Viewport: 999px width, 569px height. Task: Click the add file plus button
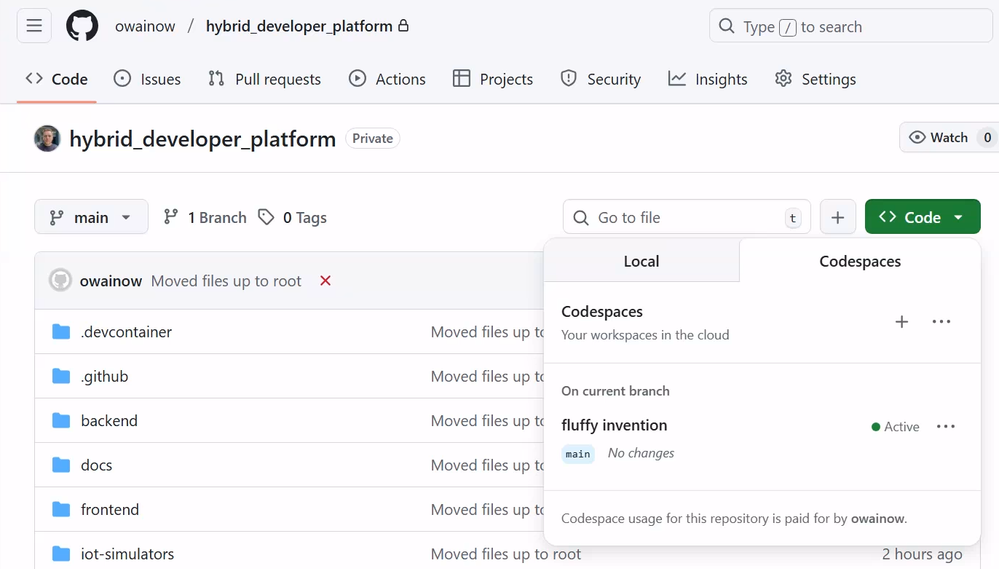point(838,217)
